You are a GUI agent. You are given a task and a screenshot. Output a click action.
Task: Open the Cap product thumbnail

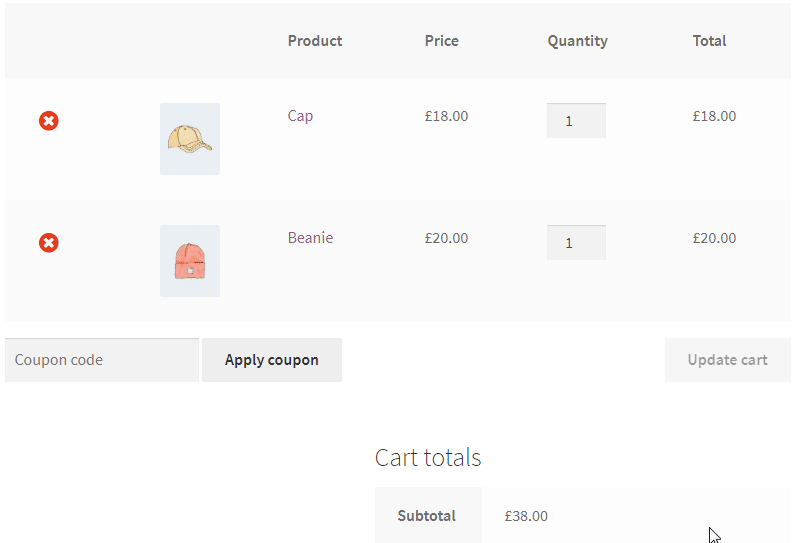(190, 139)
